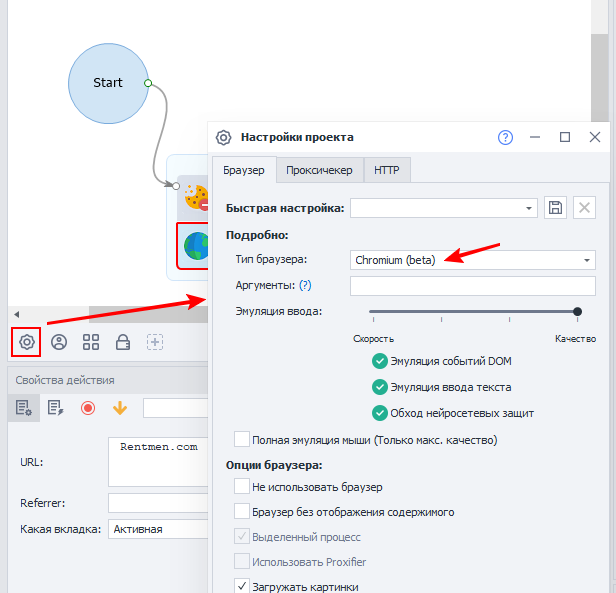
Task: Switch to the Браузер tab
Action: coord(244,170)
